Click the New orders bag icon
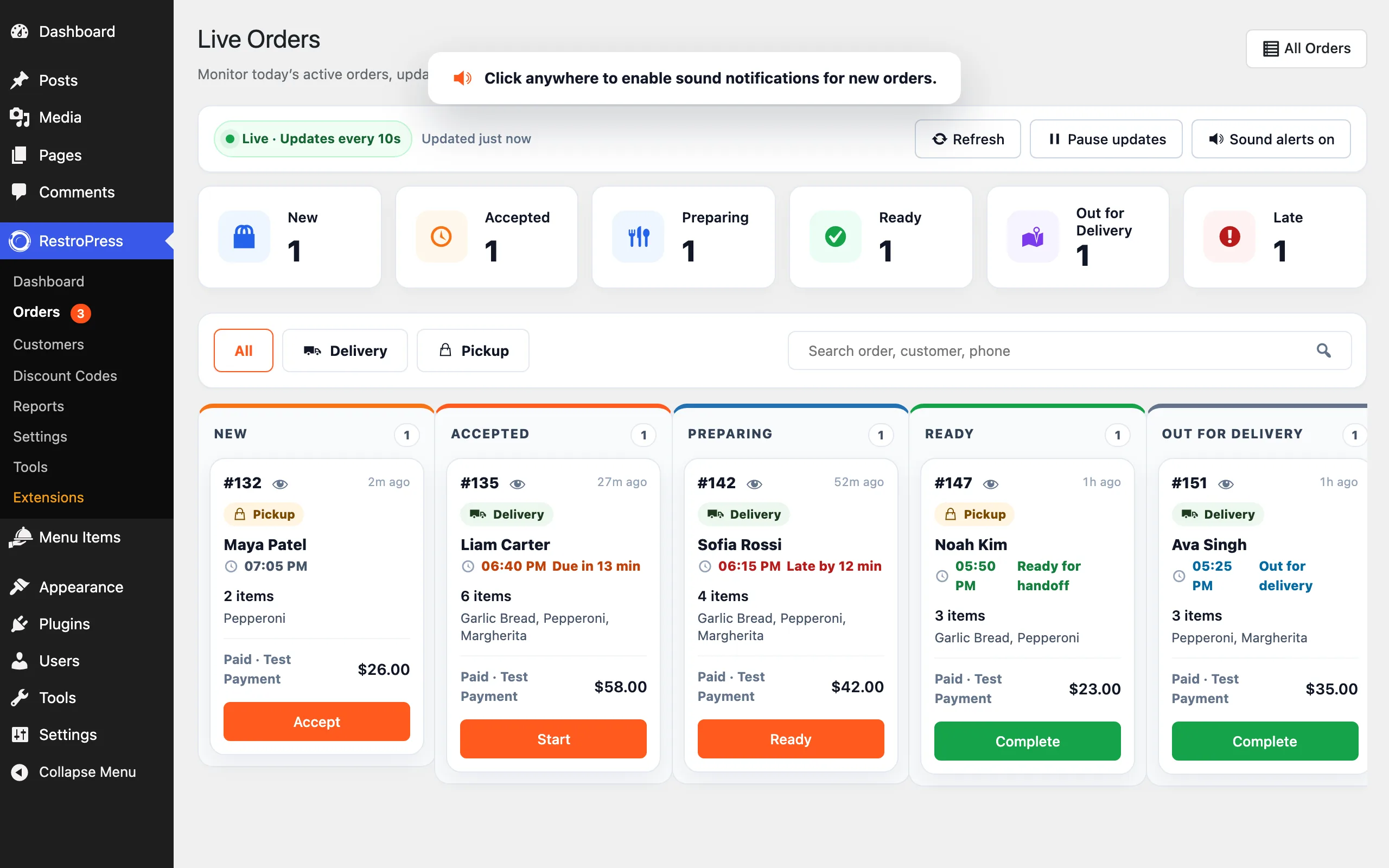1389x868 pixels. click(x=244, y=237)
